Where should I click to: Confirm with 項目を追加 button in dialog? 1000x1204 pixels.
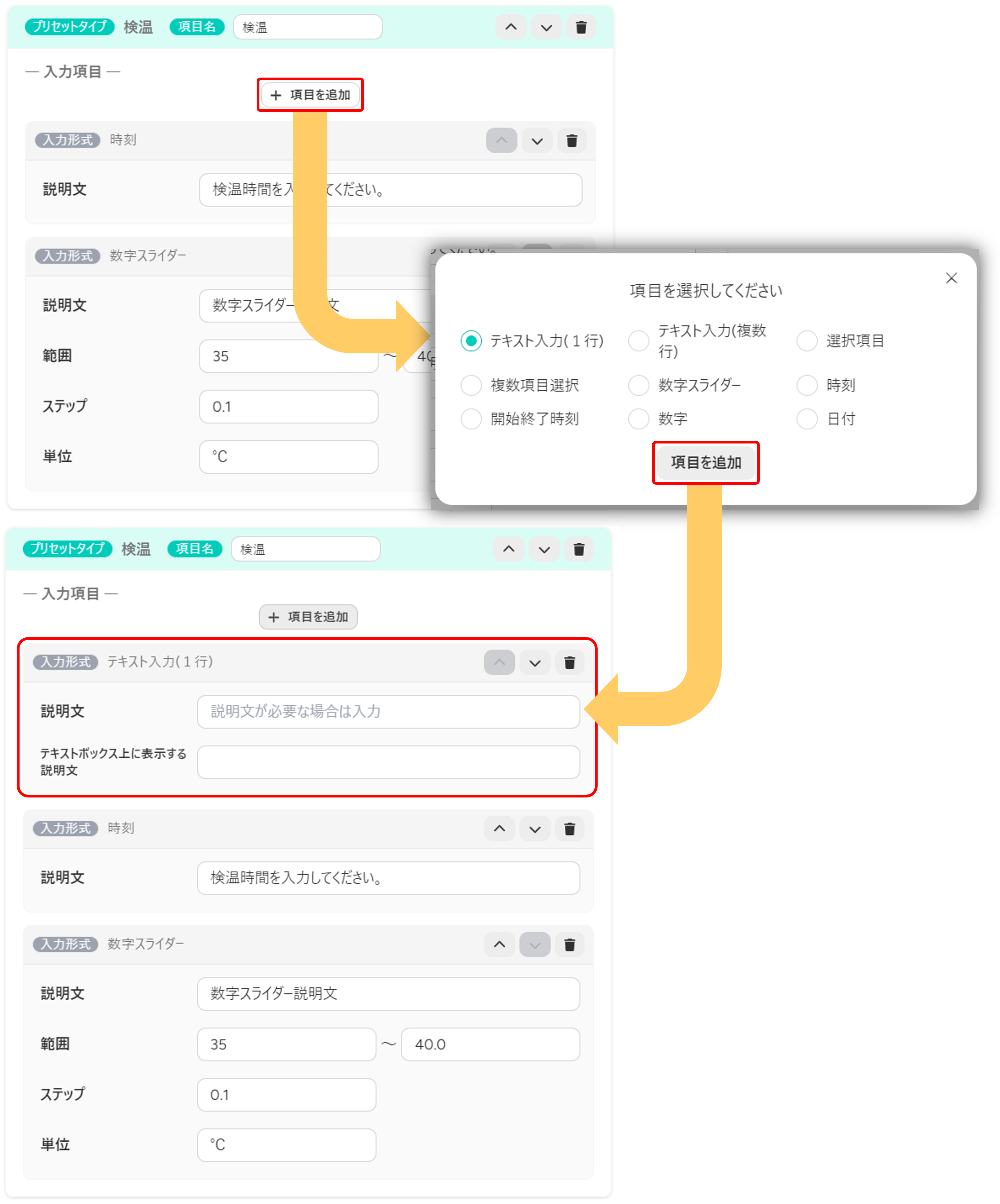[x=706, y=463]
